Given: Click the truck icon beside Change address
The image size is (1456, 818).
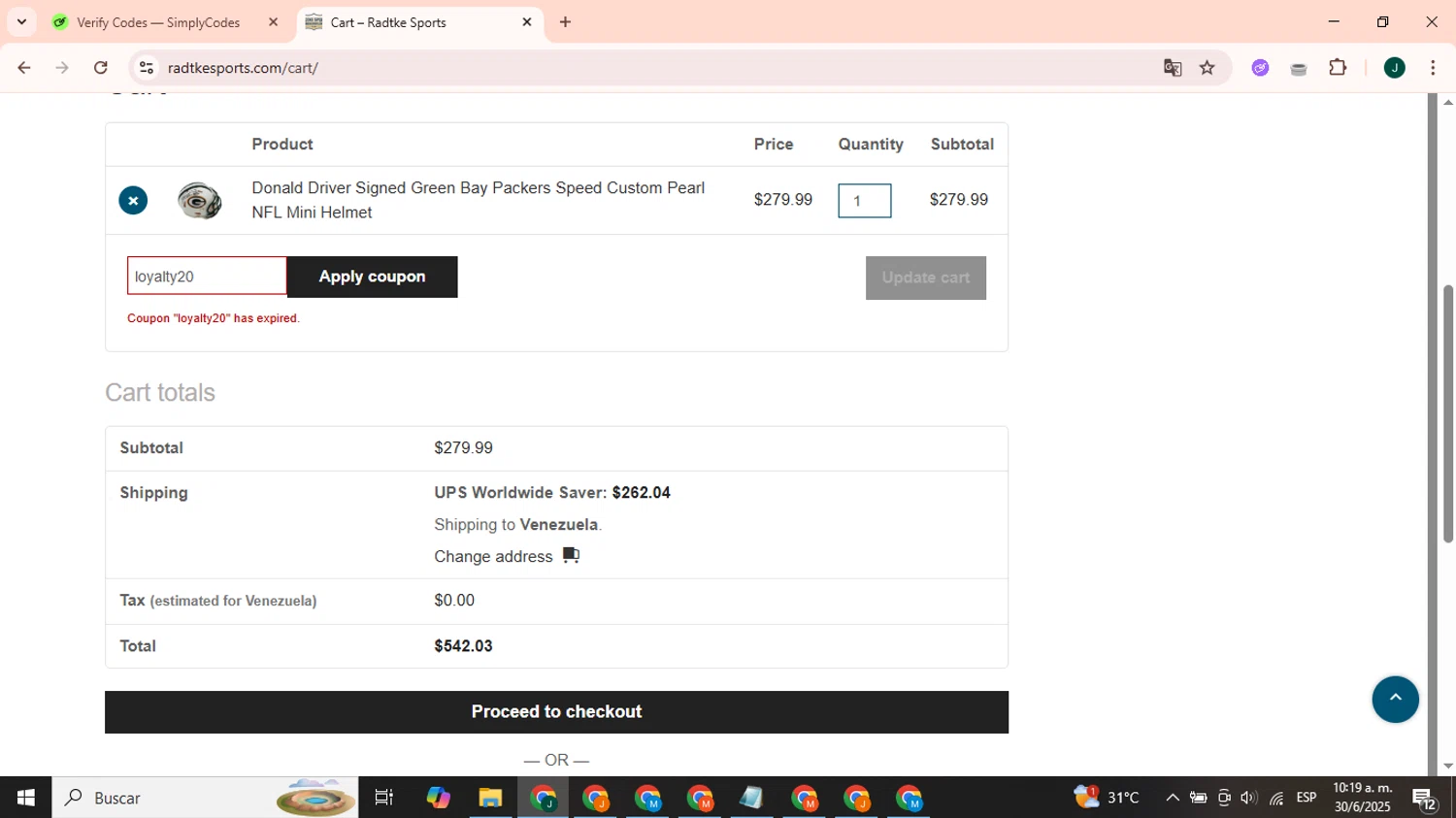Looking at the screenshot, I should click(571, 555).
